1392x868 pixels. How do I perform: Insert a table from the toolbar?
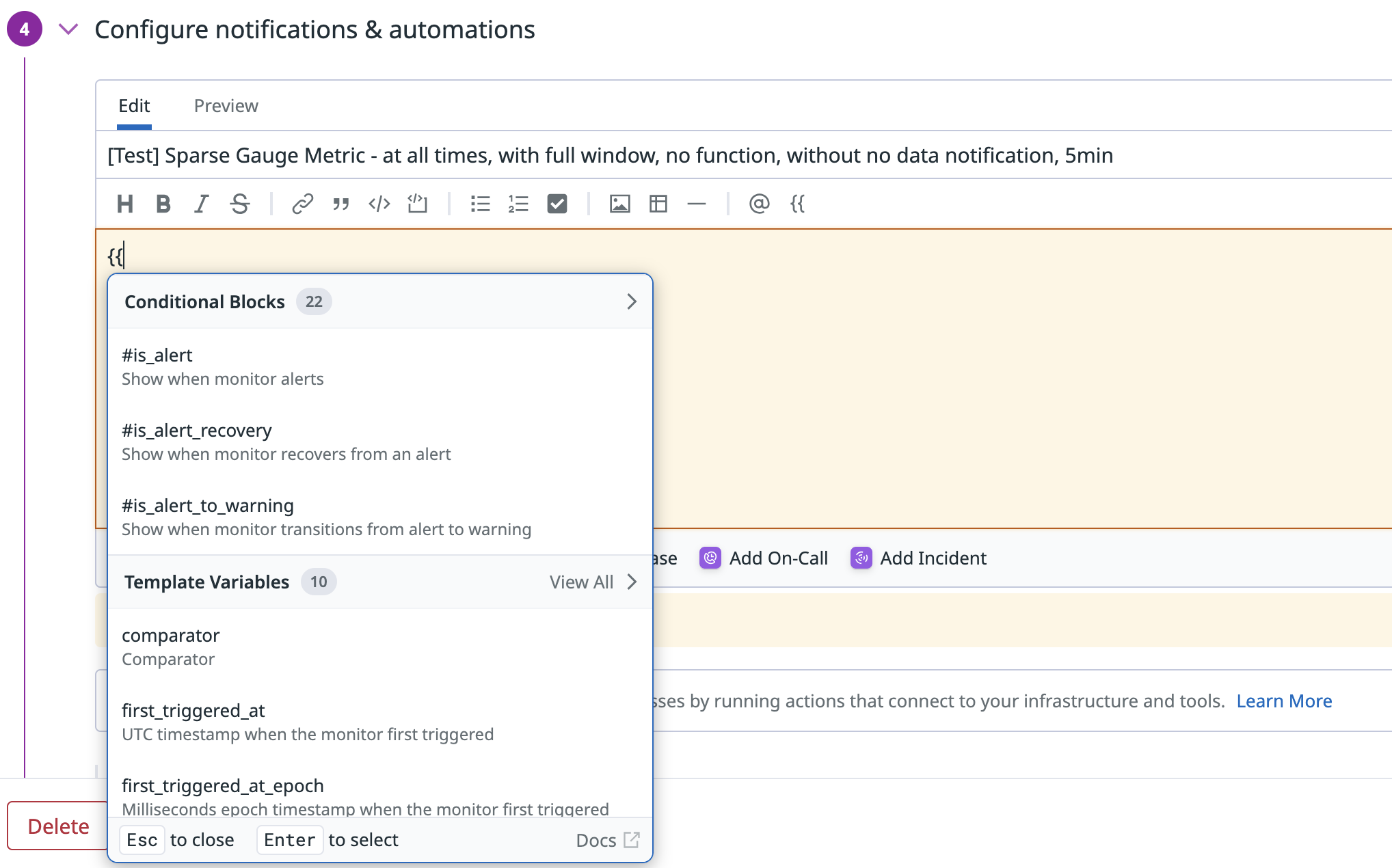tap(658, 204)
